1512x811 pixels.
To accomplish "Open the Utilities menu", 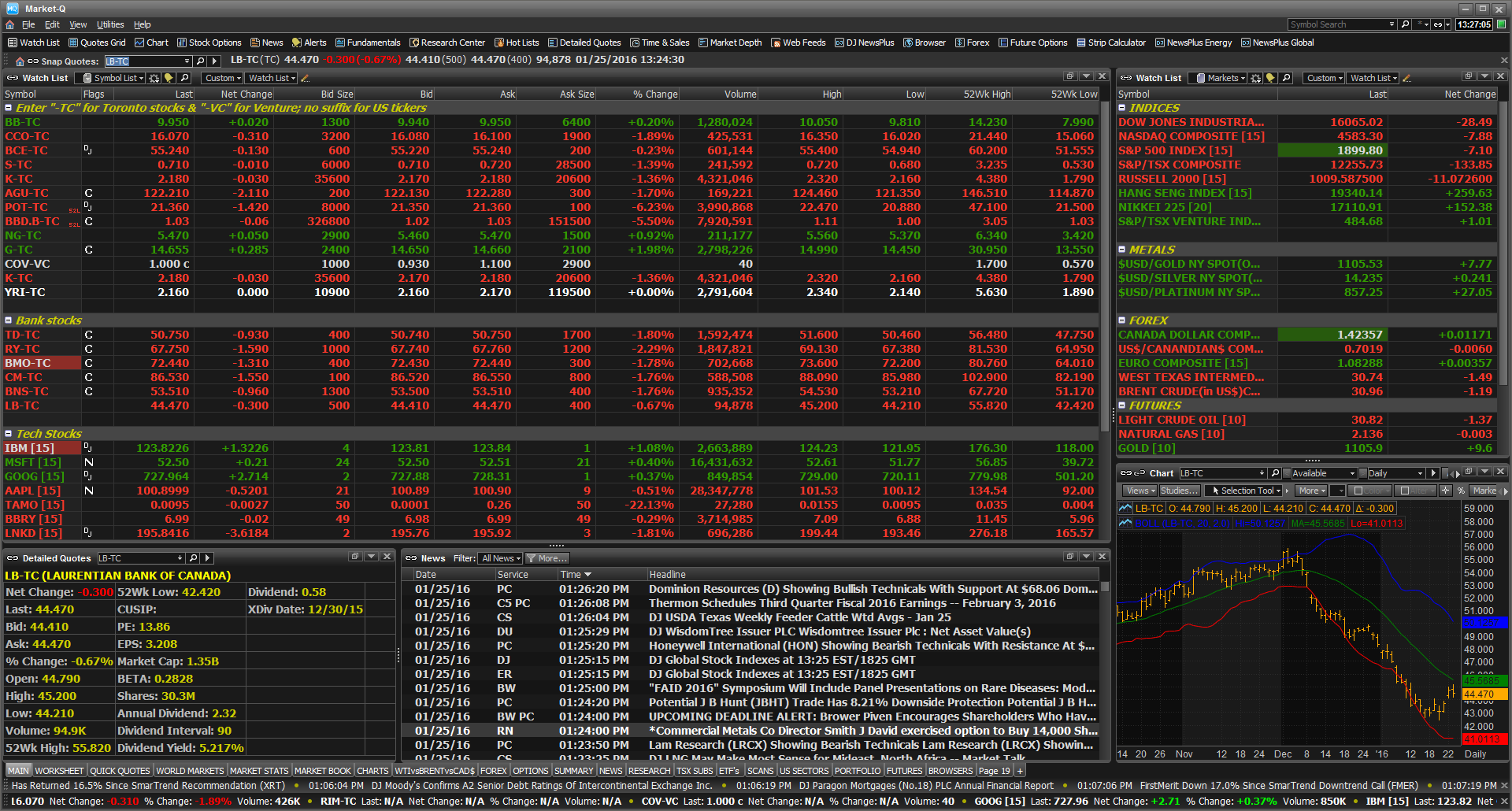I will tap(110, 24).
